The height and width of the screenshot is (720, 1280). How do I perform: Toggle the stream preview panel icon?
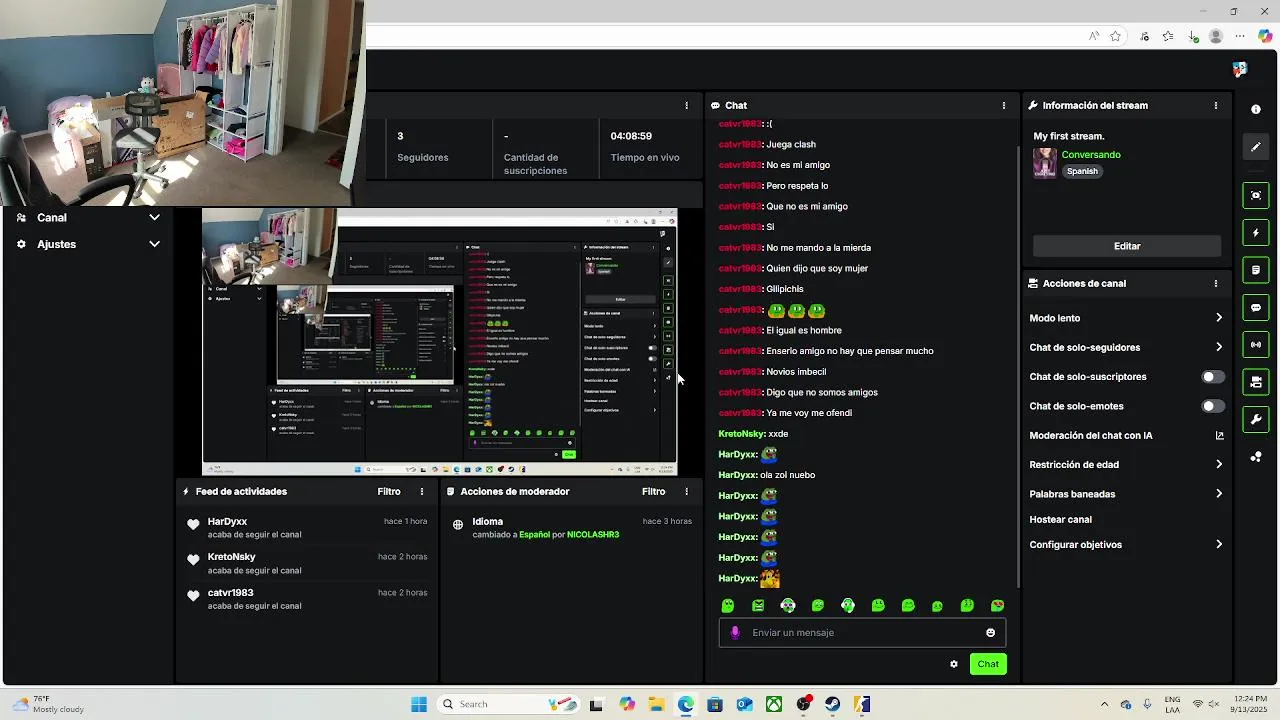1256,195
